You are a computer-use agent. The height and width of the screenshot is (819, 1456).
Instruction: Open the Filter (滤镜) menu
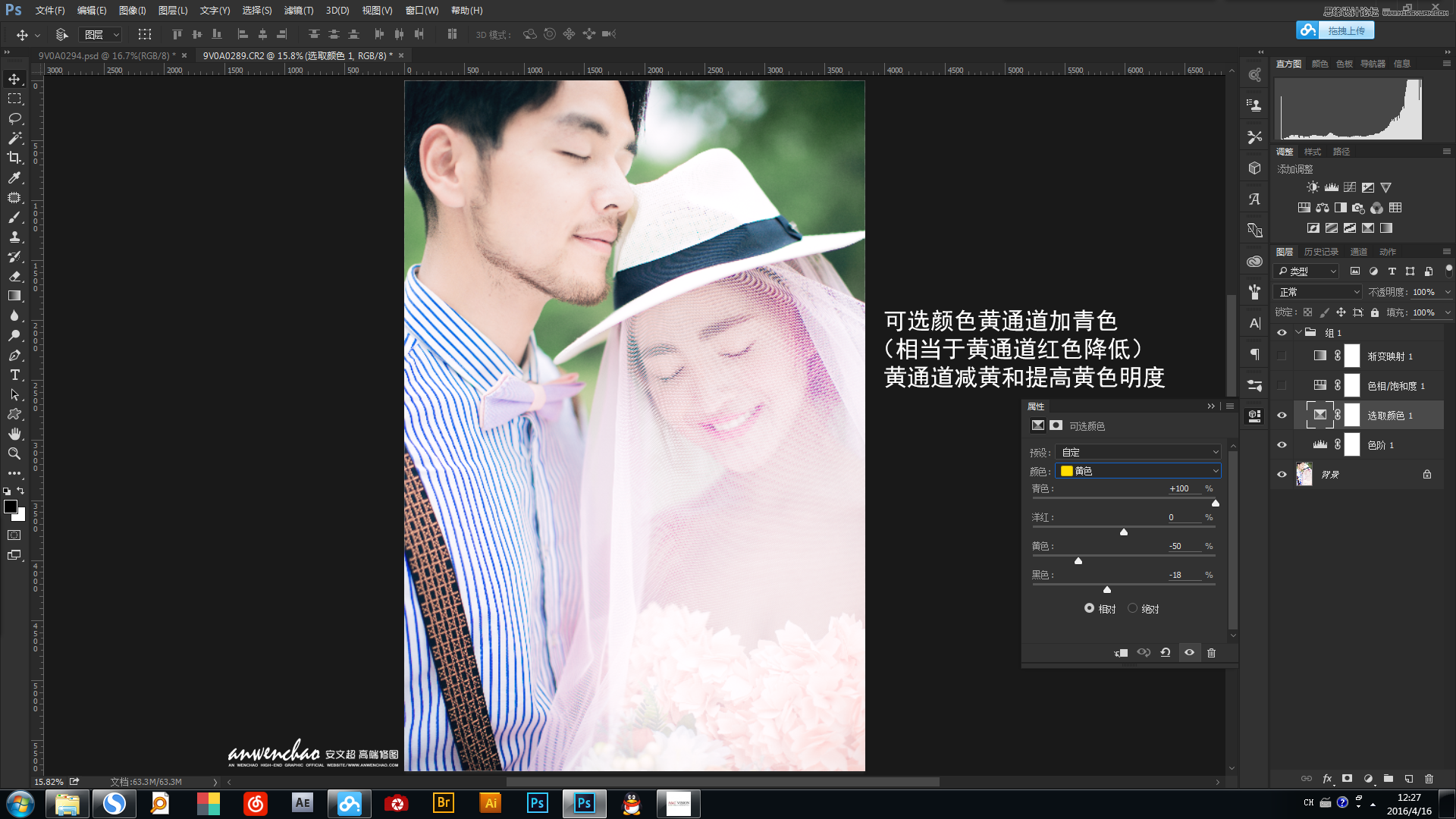coord(298,11)
